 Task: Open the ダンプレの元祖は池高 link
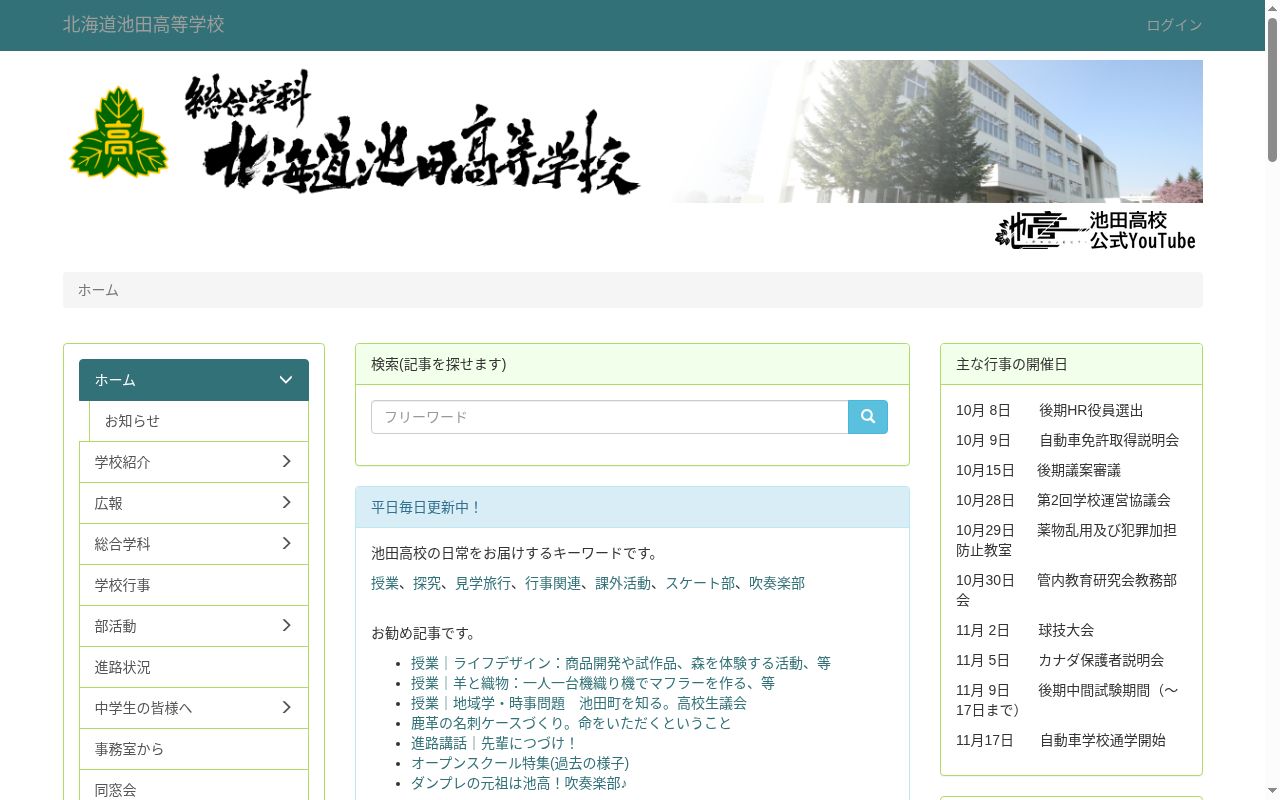click(x=519, y=783)
